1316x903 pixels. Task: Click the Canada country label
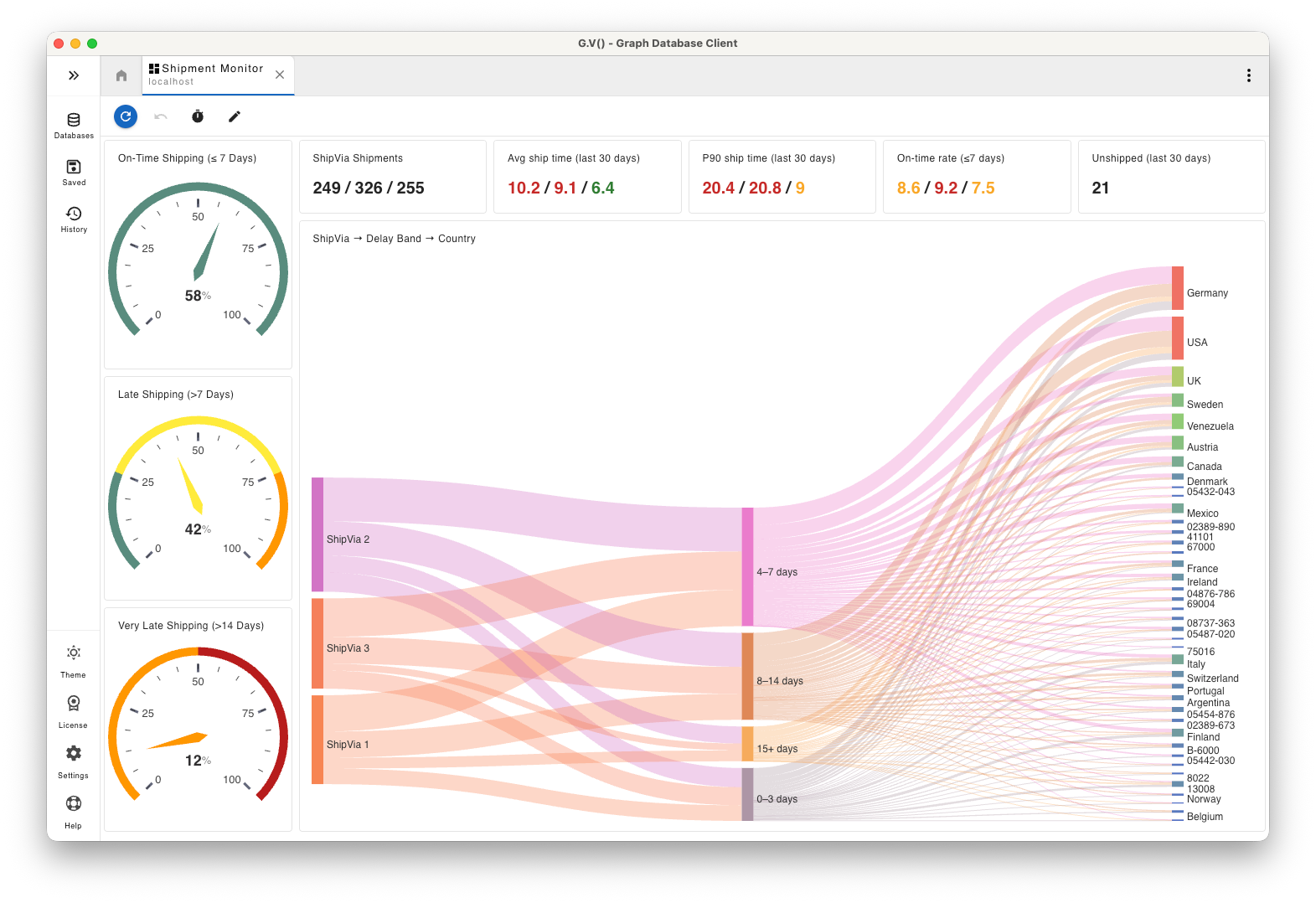[1205, 467]
